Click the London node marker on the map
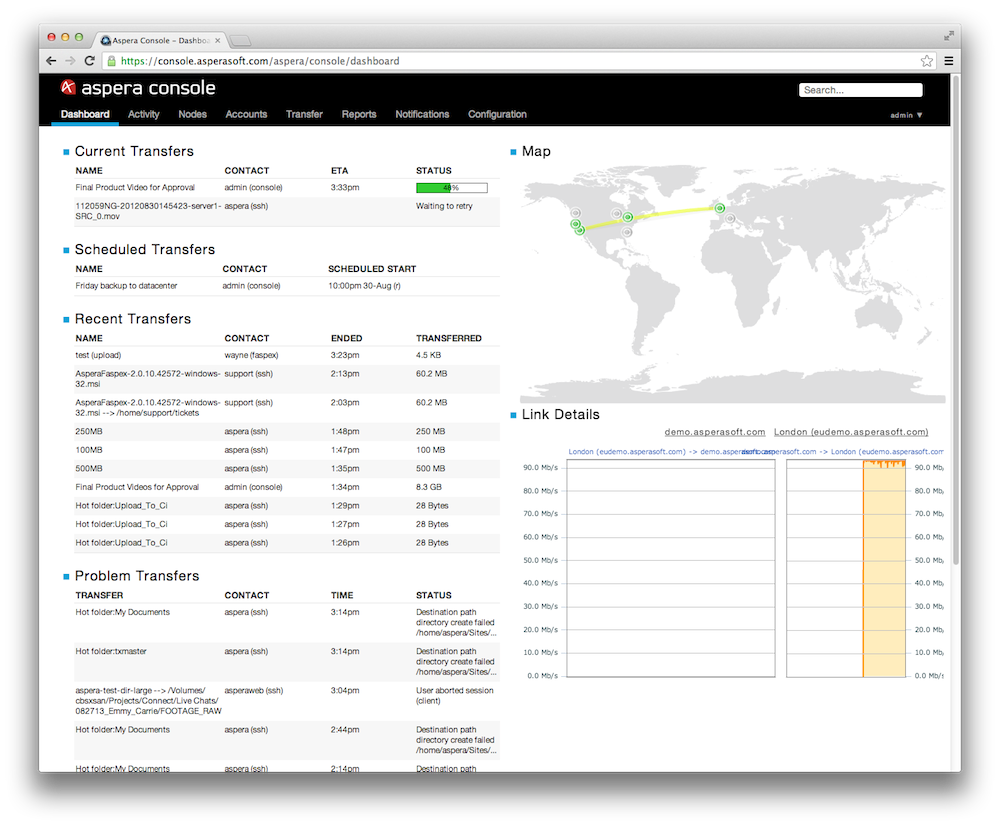Image resolution: width=1000 pixels, height=826 pixels. [x=719, y=208]
